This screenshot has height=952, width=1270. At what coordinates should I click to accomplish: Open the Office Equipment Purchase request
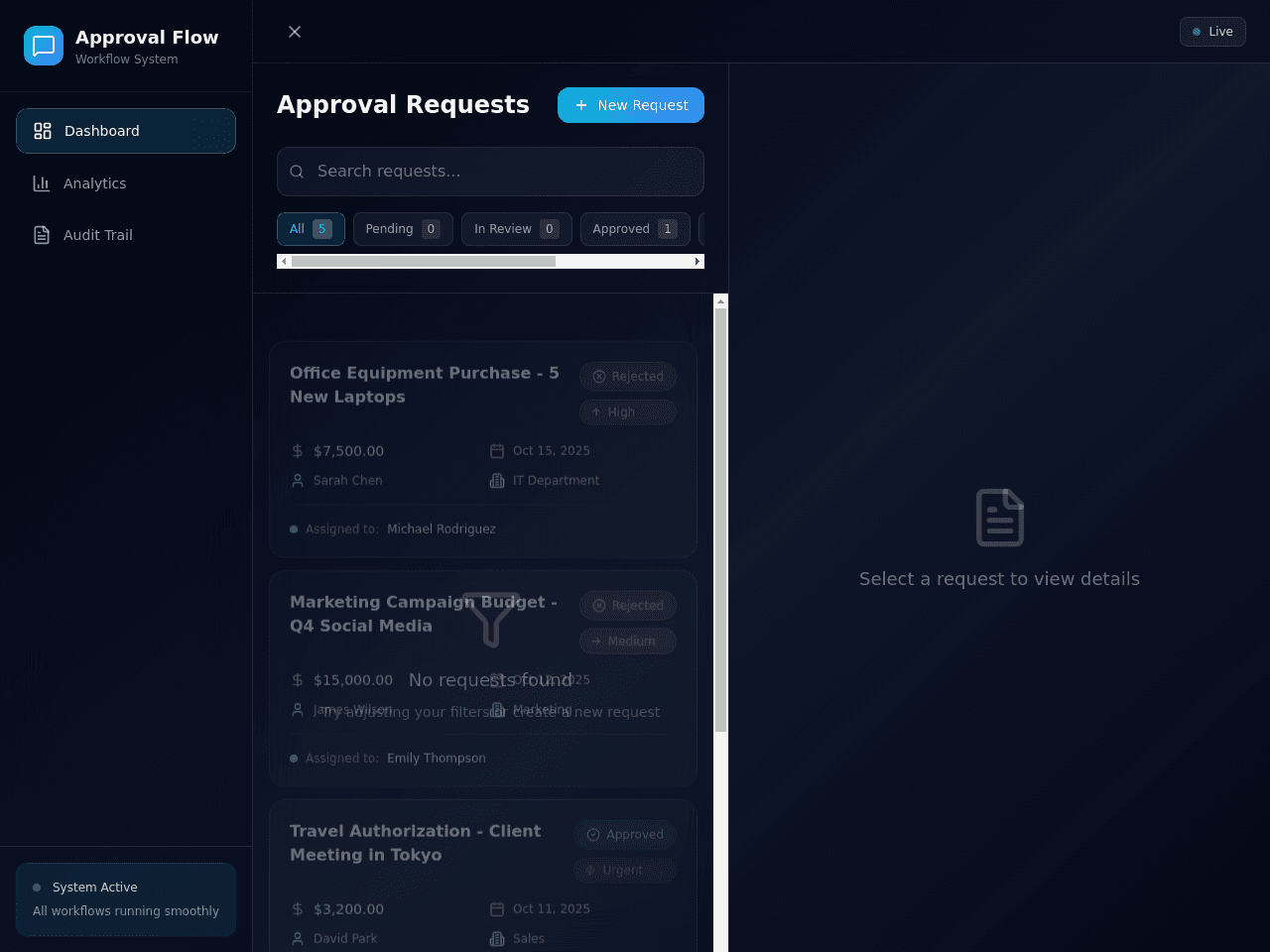(483, 449)
